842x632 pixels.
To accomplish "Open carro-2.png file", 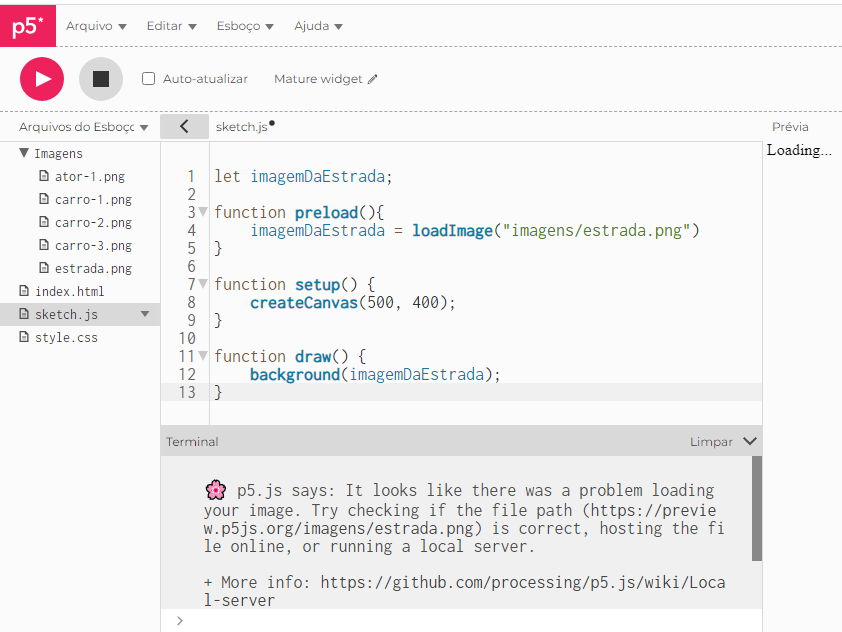I will (93, 222).
